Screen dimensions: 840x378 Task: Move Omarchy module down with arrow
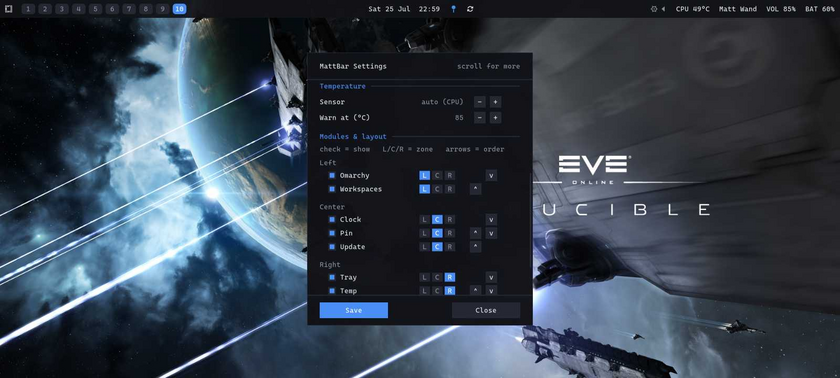coord(491,176)
